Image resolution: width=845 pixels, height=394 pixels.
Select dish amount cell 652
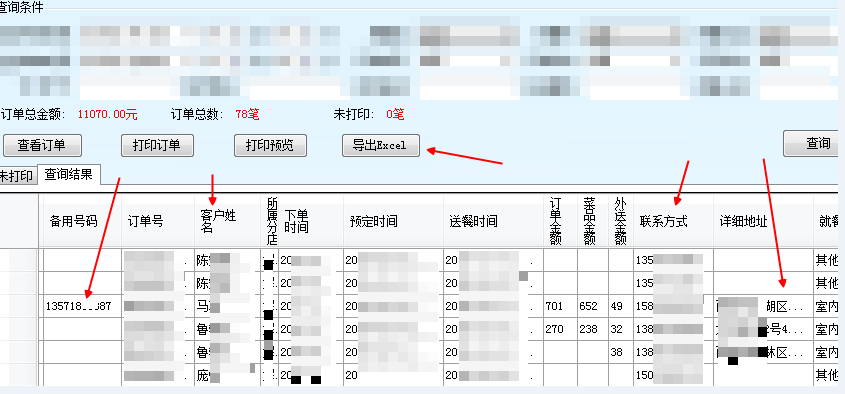(593, 306)
